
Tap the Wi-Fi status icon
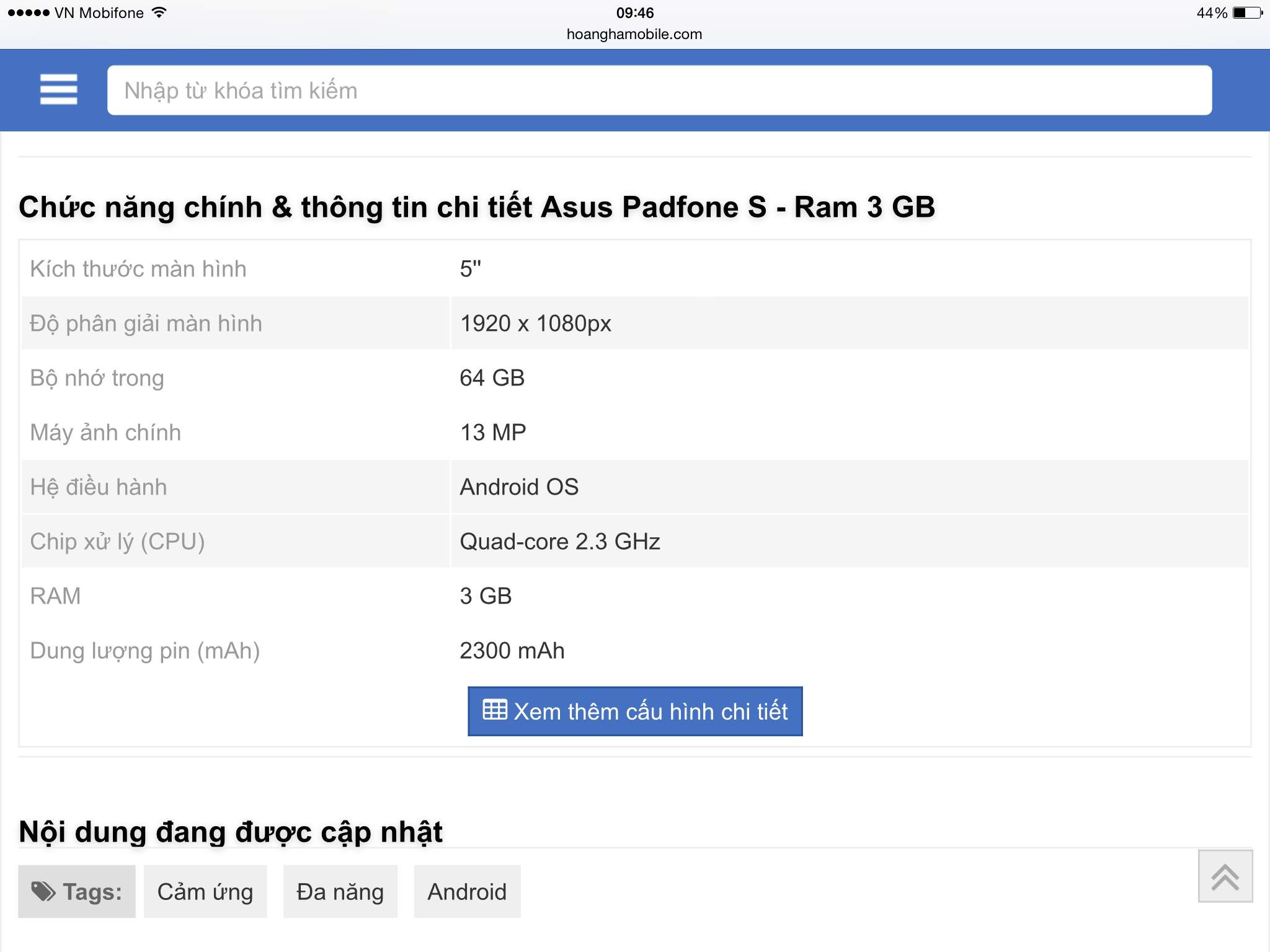(159, 12)
